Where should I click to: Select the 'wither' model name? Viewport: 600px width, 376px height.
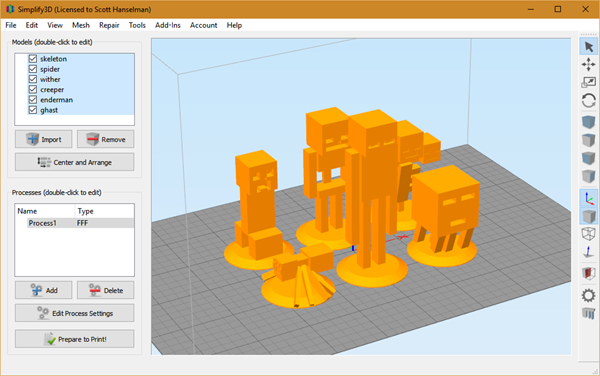click(50, 79)
